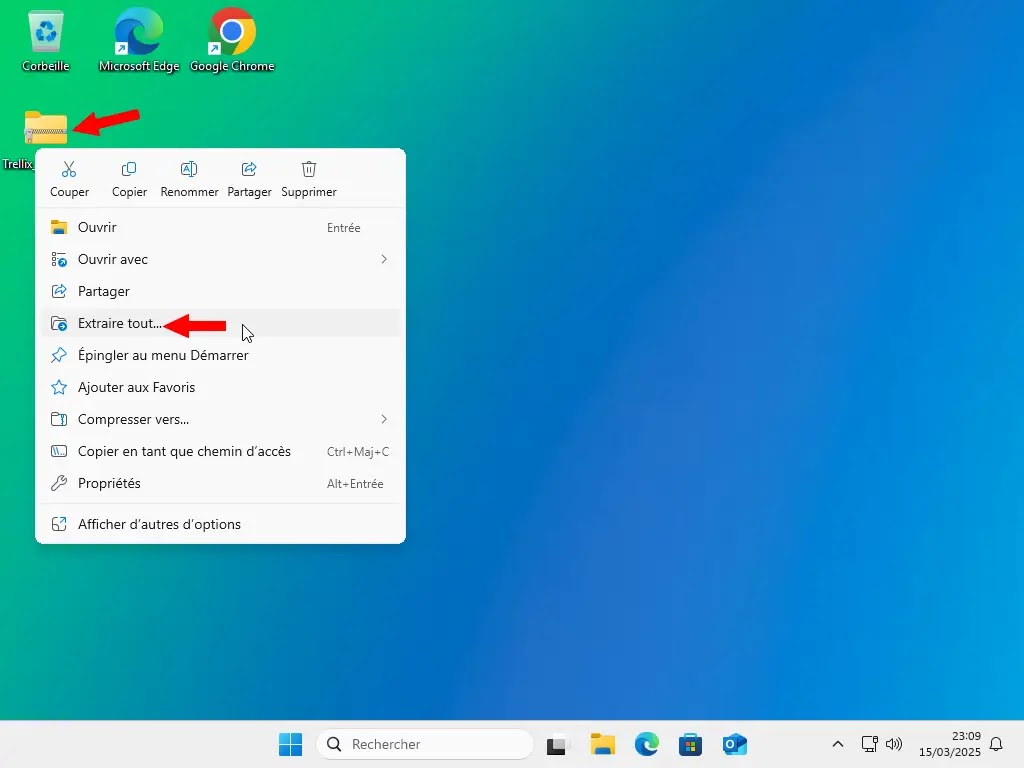1024x768 pixels.
Task: Select Extraire tout… option
Action: (220, 323)
